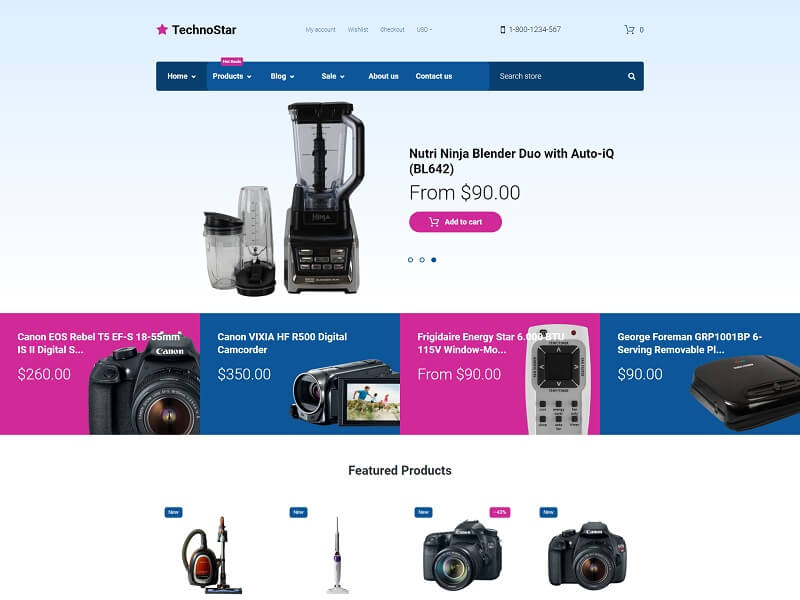
Task: Open the shopping cart icon
Action: 630,30
